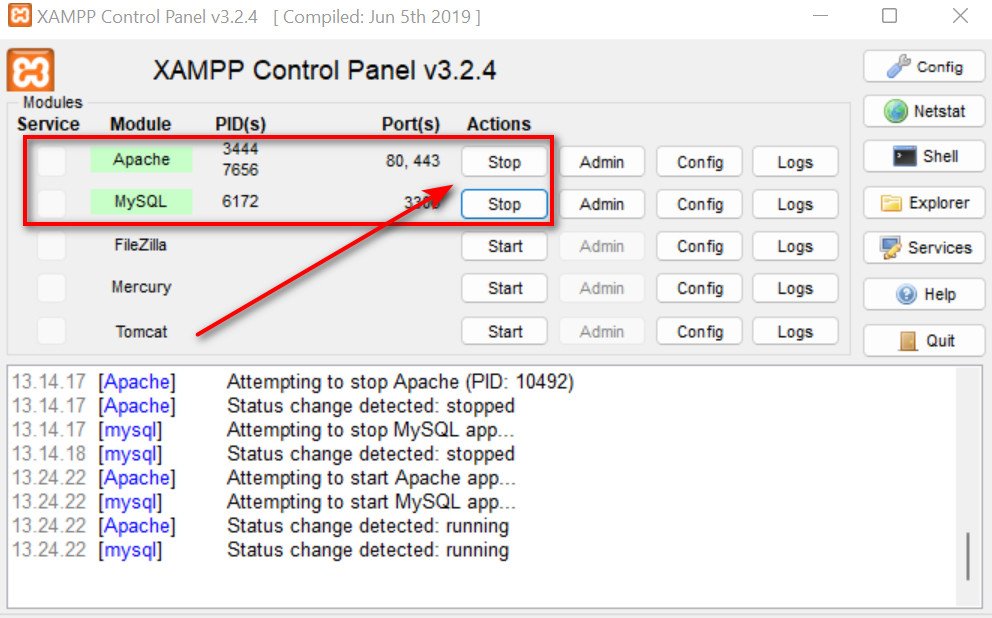Stop the MySQL module

504,204
